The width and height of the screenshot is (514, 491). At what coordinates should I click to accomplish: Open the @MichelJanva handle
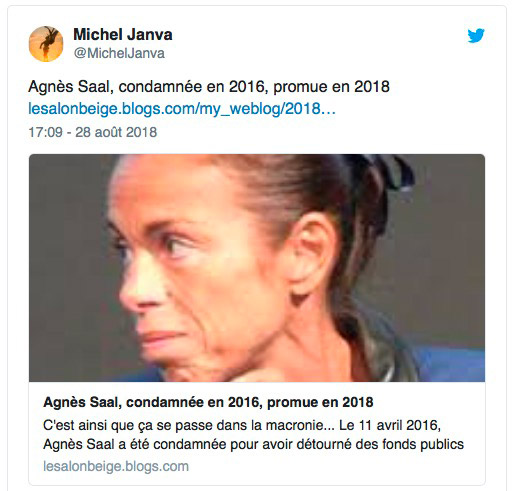[119, 53]
